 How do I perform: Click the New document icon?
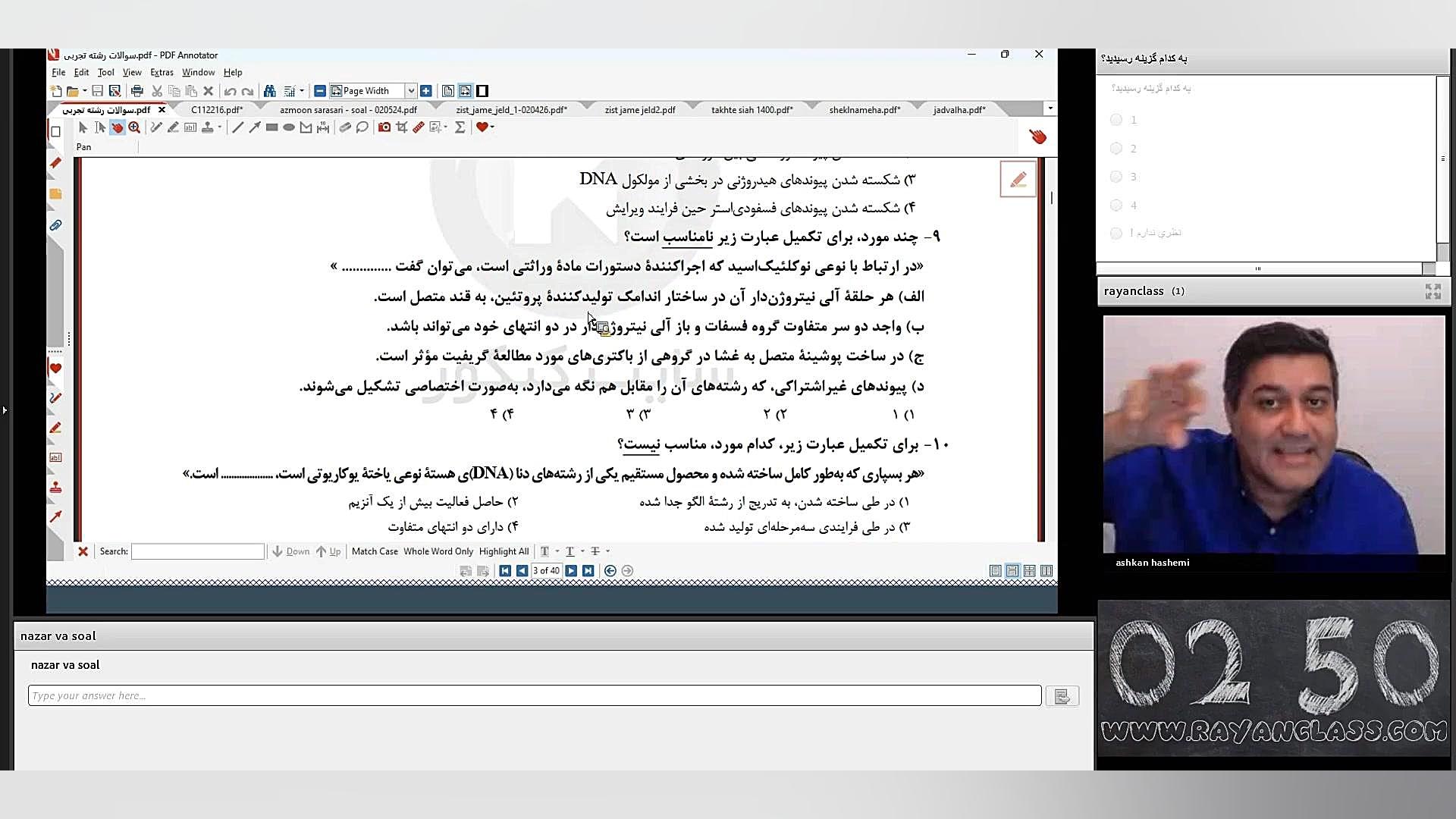click(55, 91)
